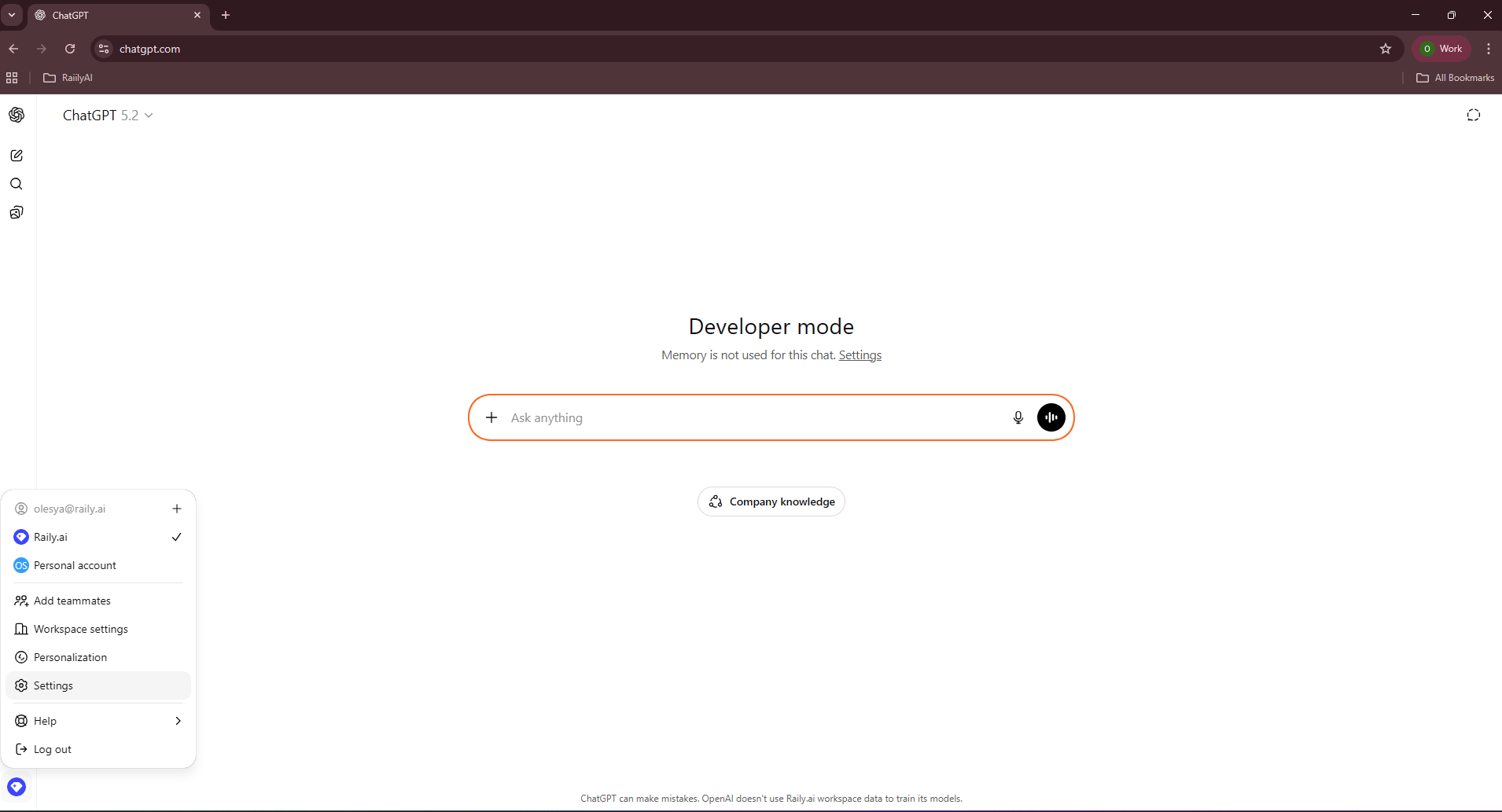Click the plus attach icon in prompt box
Viewport: 1502px width, 812px height.
[x=491, y=417]
